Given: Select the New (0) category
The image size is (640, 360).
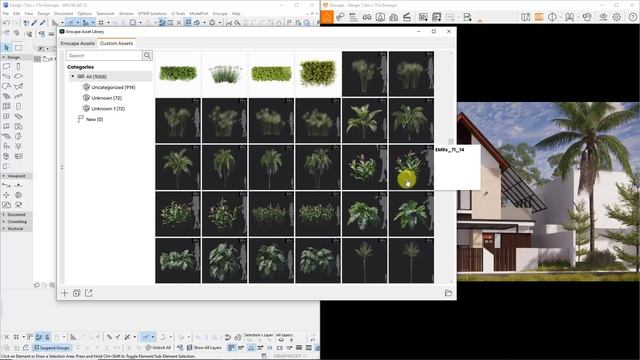Looking at the screenshot, I should (90, 119).
